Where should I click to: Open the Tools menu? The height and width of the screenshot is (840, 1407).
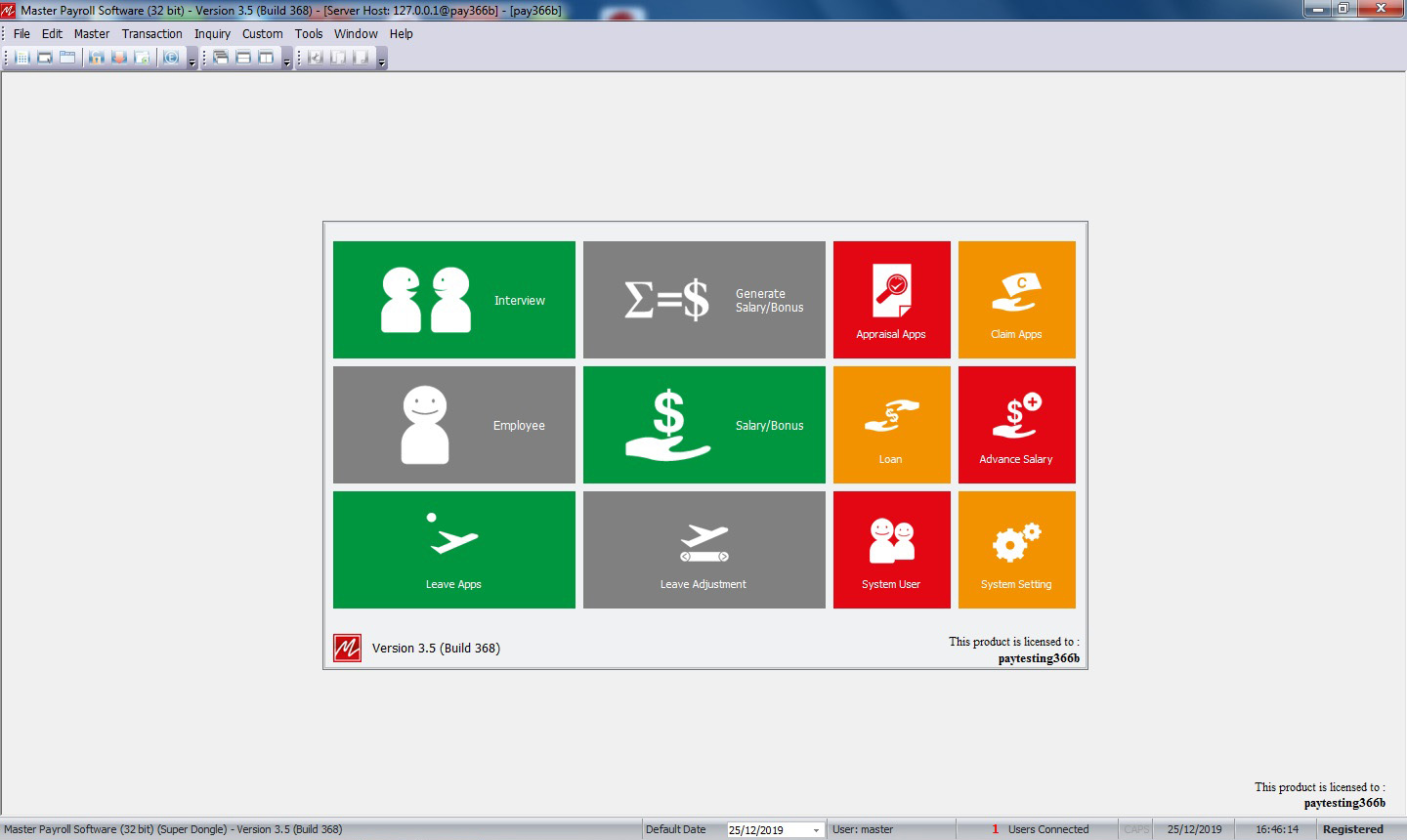coord(309,33)
